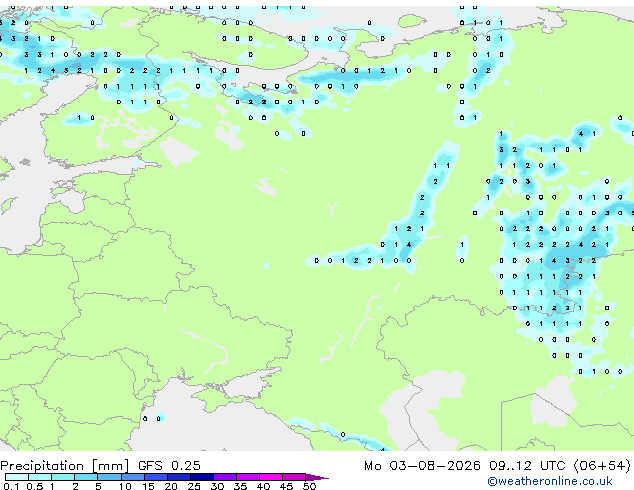Screen dimensions: 634x490
Task: Click the '50' legend scale label
Action: (309, 486)
